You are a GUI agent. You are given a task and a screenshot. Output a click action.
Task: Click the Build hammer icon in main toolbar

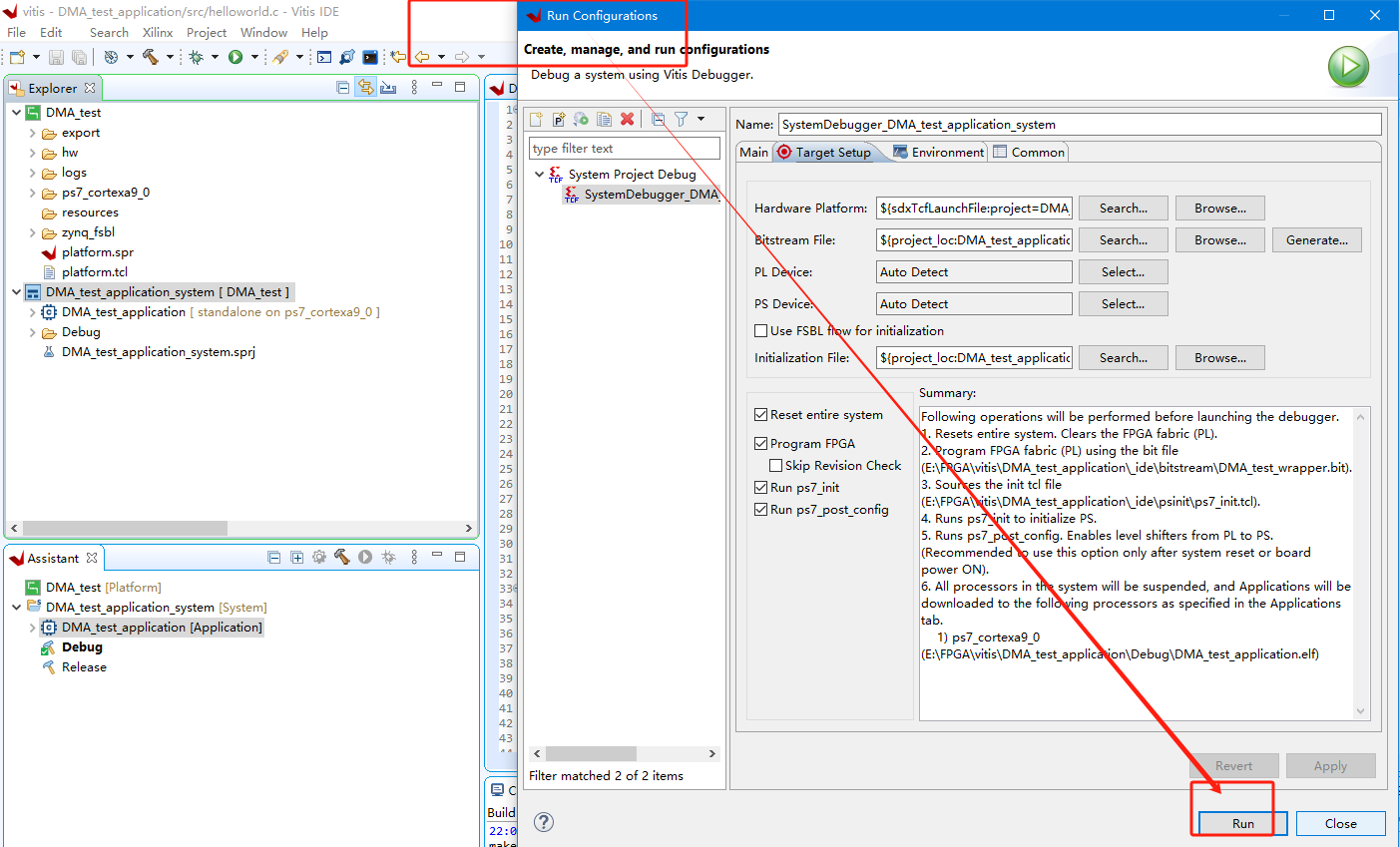pyautogui.click(x=151, y=57)
